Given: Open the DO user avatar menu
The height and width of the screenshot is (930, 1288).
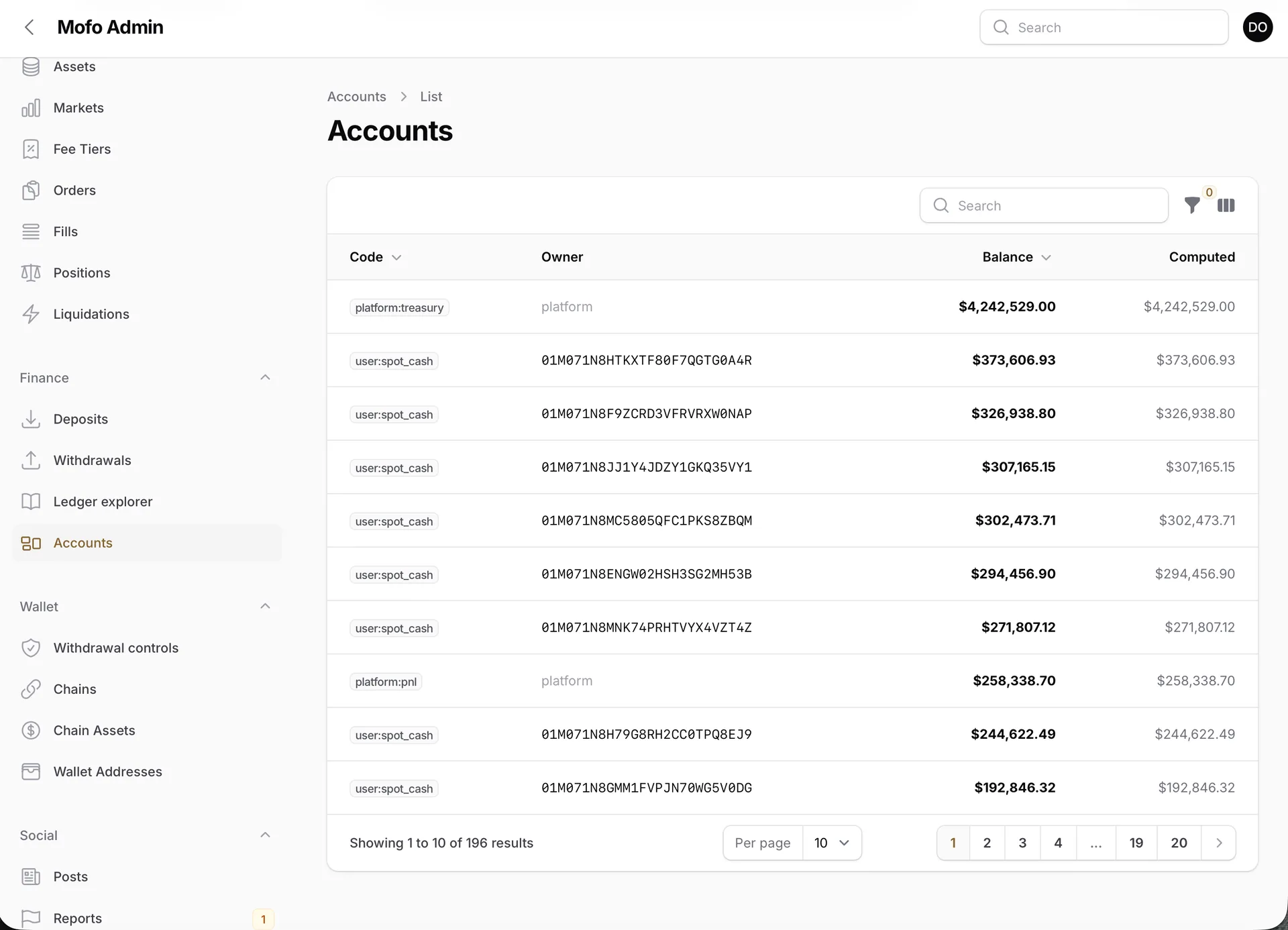Looking at the screenshot, I should coord(1258,27).
